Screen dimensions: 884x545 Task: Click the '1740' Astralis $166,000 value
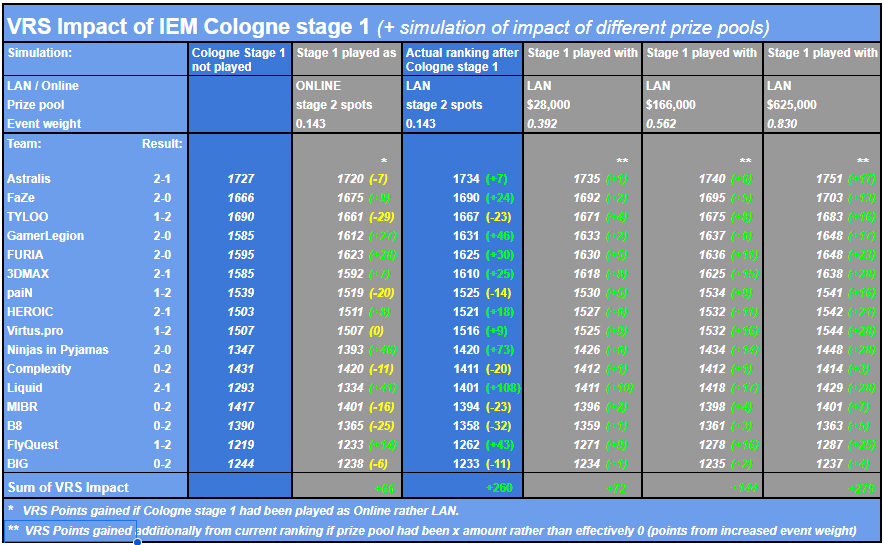[712, 179]
